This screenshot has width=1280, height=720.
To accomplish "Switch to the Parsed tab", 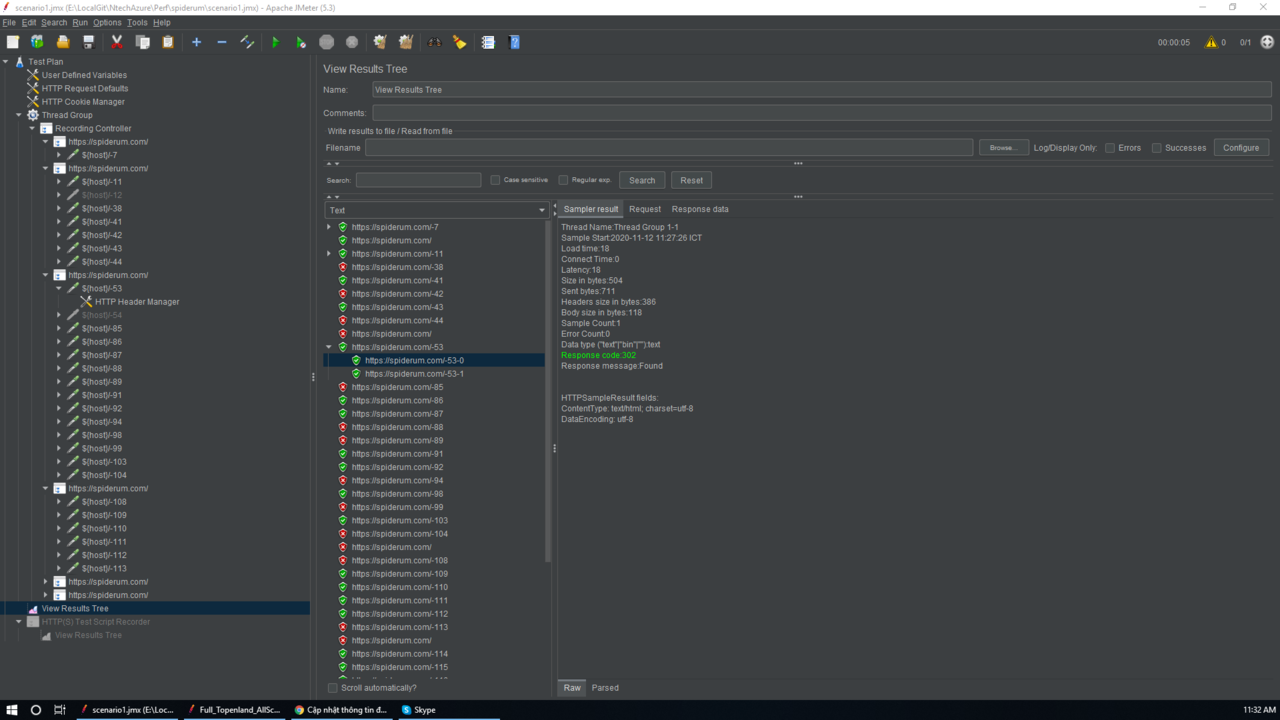I will 605,688.
